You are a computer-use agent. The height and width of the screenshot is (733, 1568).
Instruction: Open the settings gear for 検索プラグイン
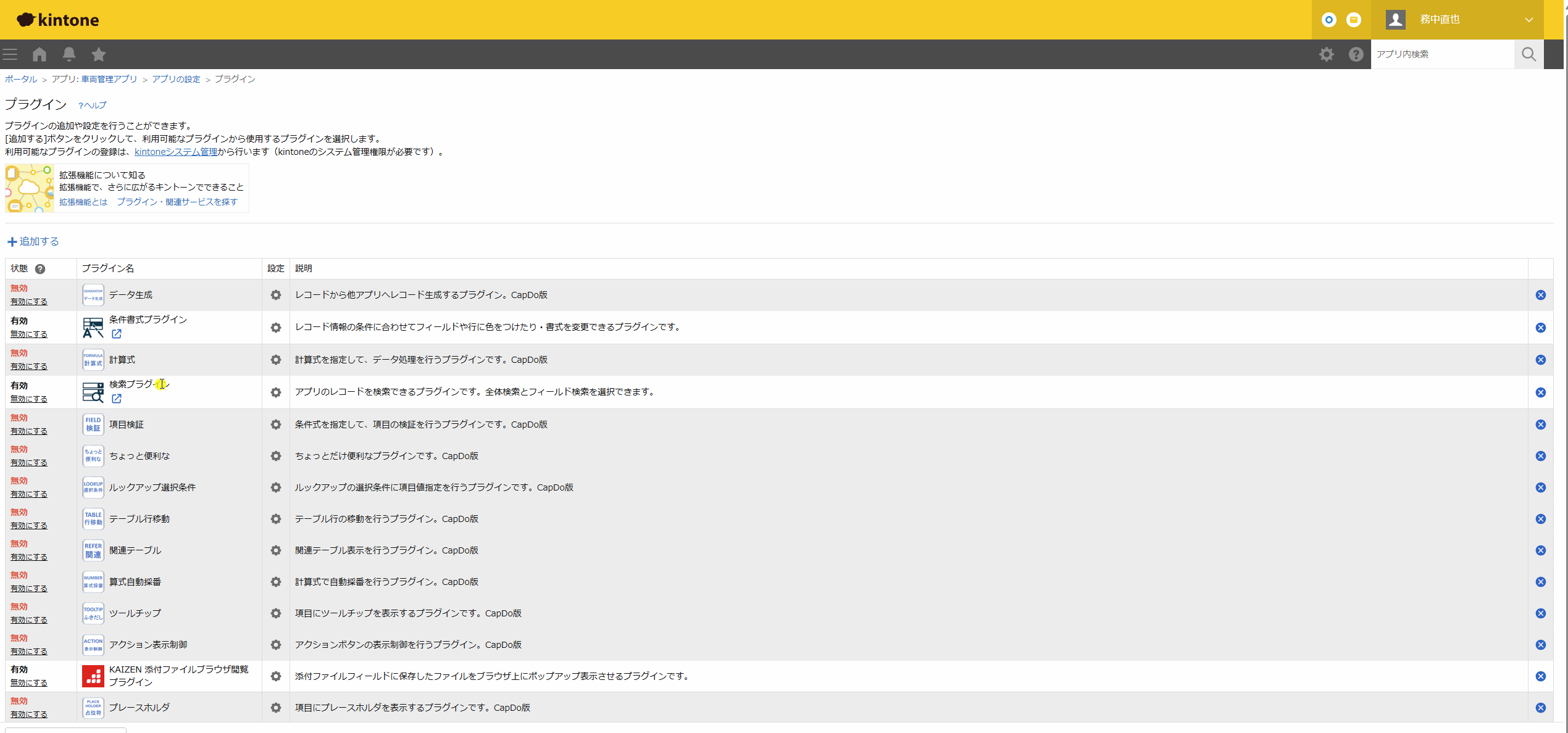pyautogui.click(x=276, y=392)
